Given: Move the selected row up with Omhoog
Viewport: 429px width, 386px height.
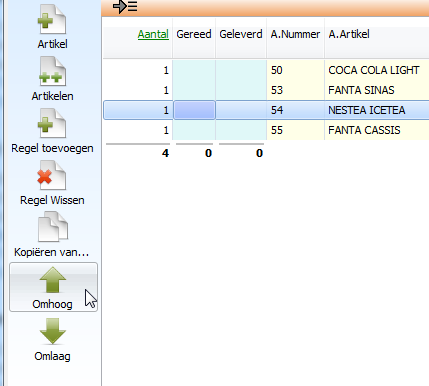Looking at the screenshot, I should pos(53,287).
